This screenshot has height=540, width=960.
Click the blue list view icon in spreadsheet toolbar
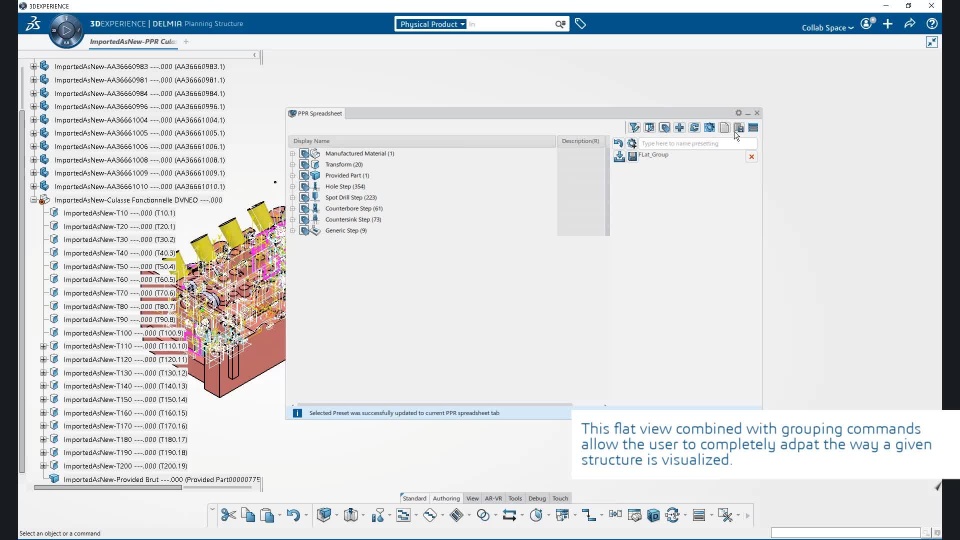click(x=753, y=127)
